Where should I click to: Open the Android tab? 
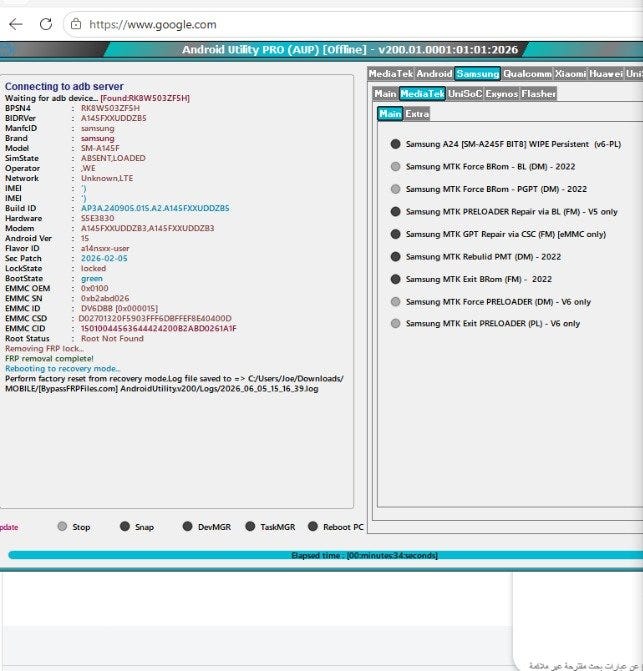point(434,74)
